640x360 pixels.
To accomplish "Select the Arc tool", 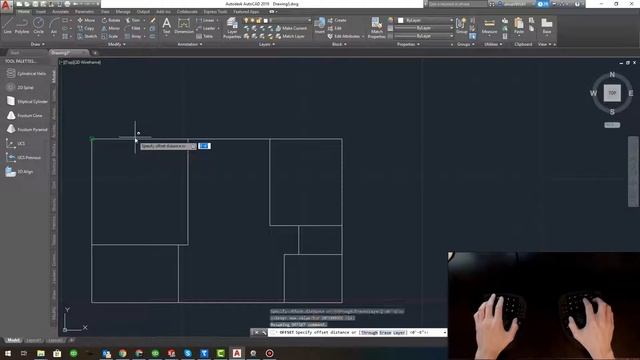I will (54, 25).
